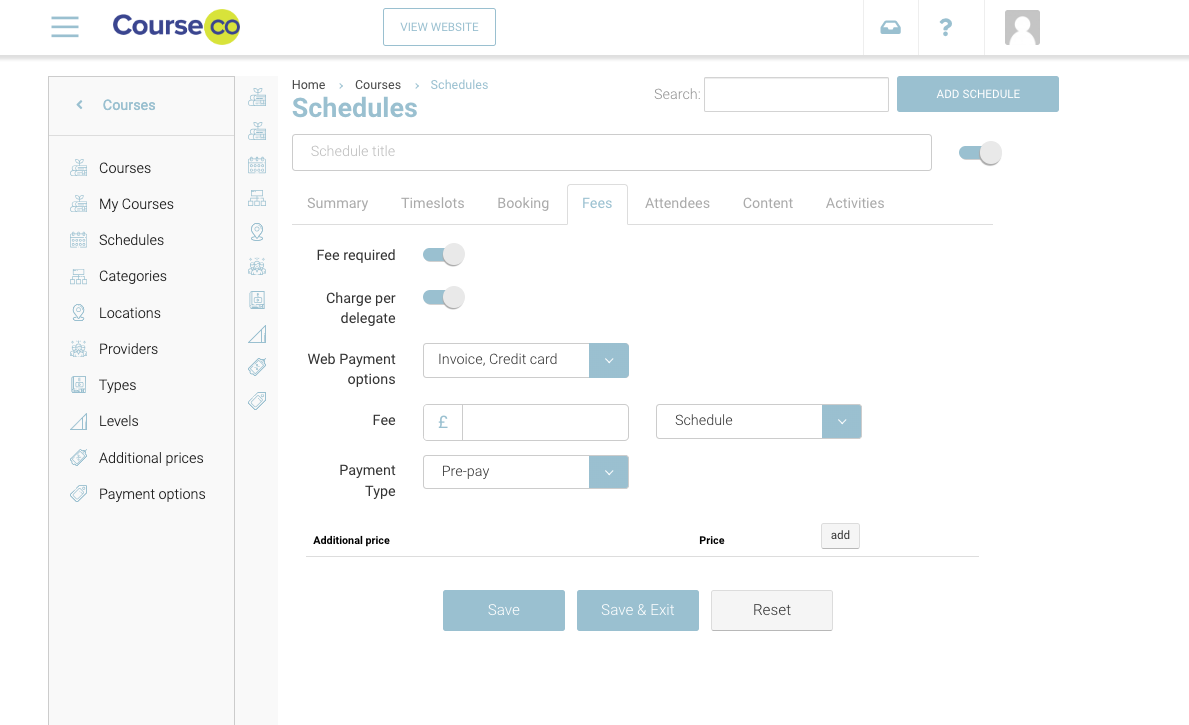The image size is (1189, 725).
Task: Open the user profile avatar
Action: click(x=1022, y=27)
